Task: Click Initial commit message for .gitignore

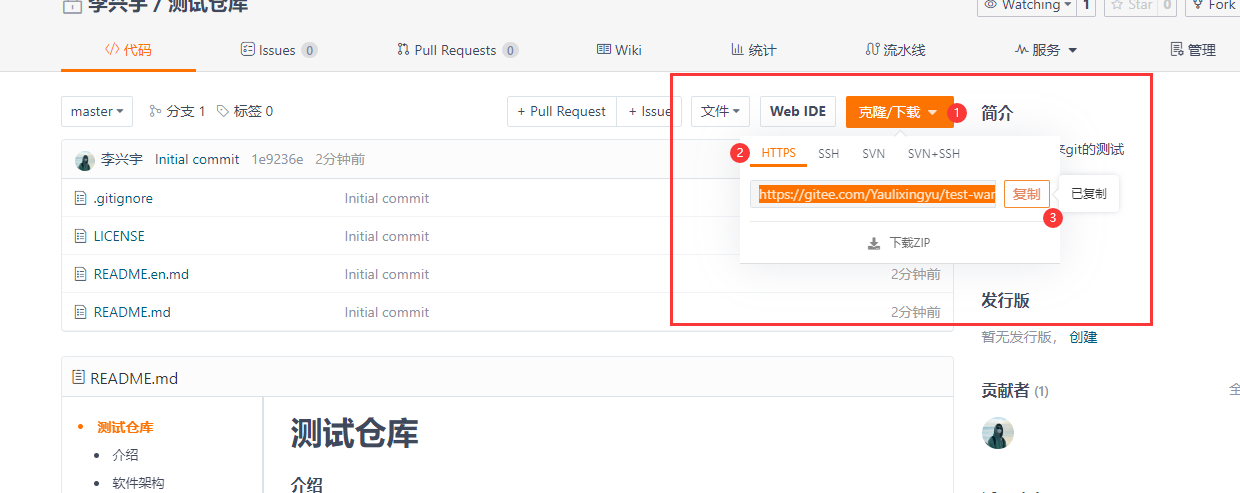Action: (387, 198)
